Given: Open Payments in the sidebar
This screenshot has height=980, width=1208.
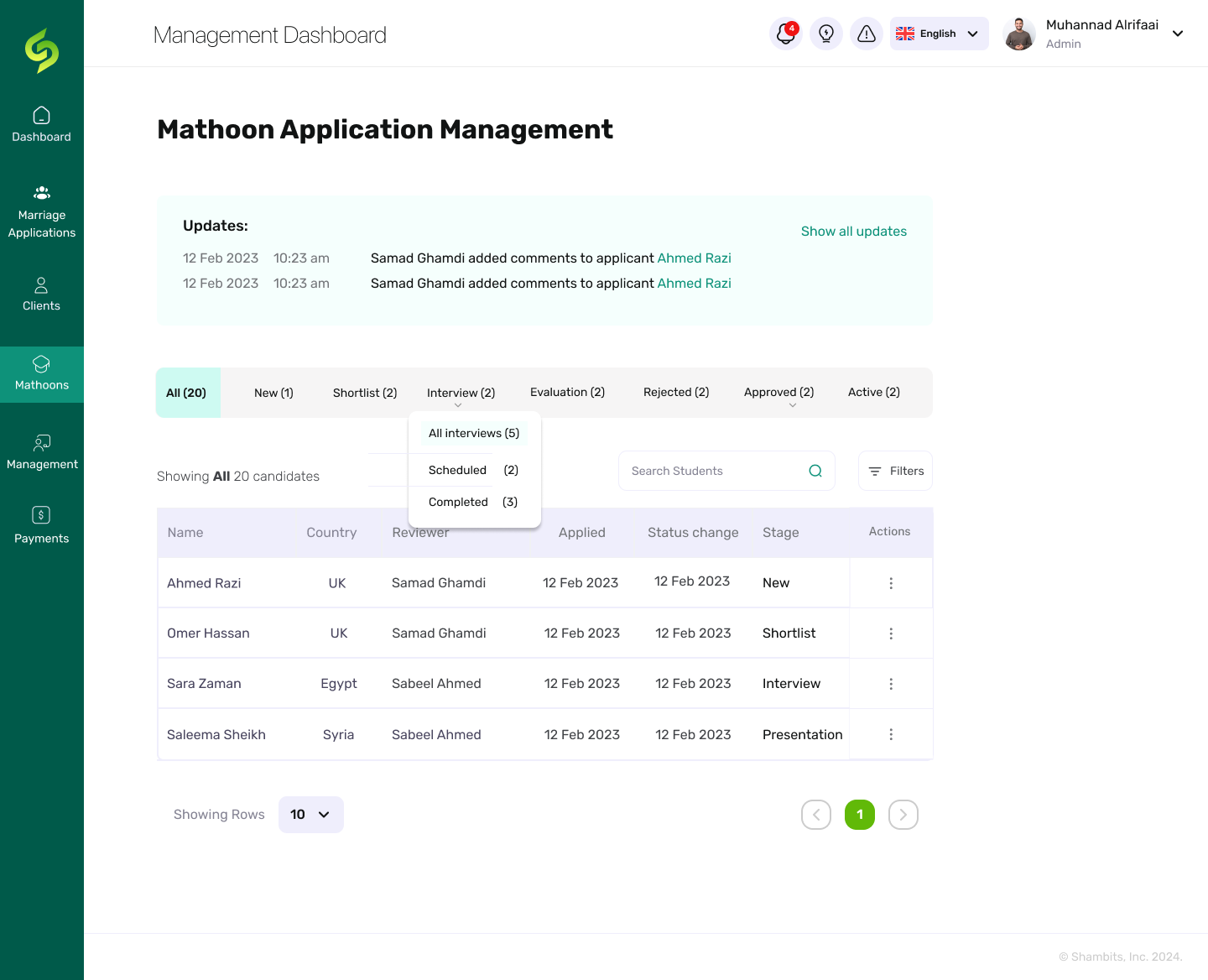Looking at the screenshot, I should pyautogui.click(x=41, y=526).
